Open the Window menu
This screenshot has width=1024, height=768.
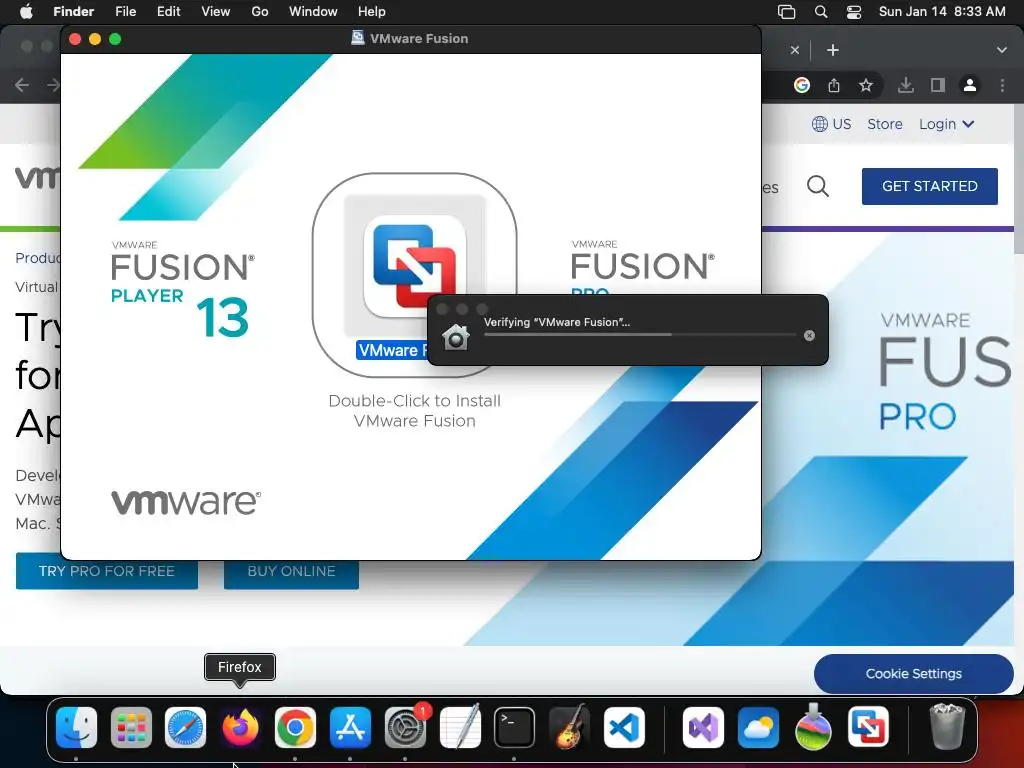pos(313,12)
